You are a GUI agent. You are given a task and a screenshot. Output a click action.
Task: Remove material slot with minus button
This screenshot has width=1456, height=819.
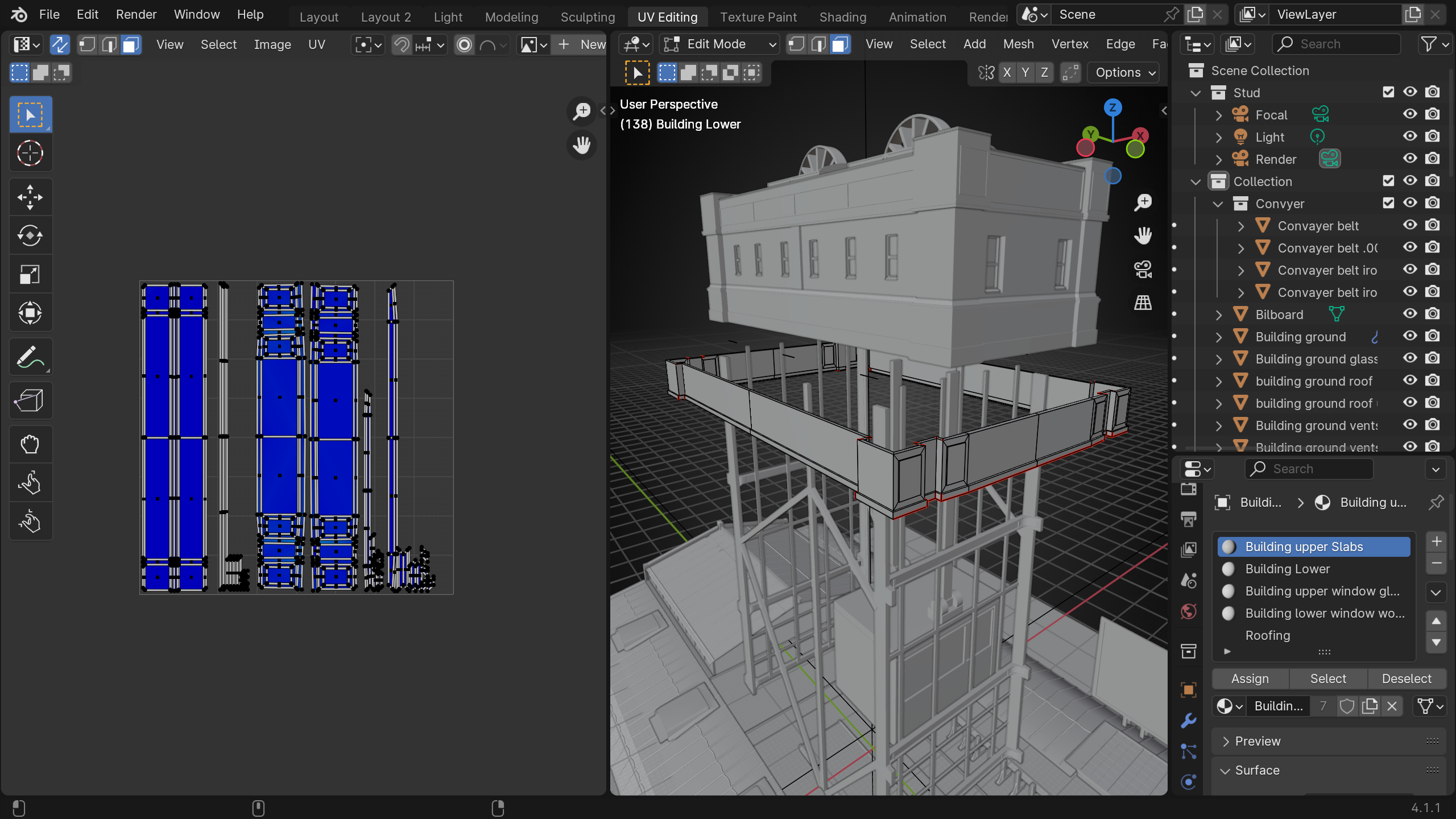(1436, 564)
